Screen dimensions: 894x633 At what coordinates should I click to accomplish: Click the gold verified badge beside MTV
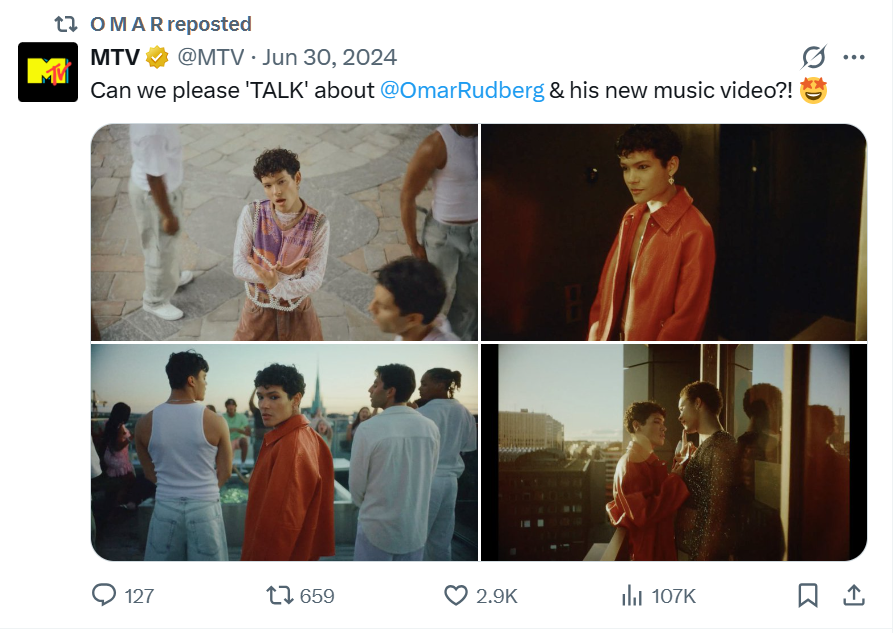tap(157, 57)
